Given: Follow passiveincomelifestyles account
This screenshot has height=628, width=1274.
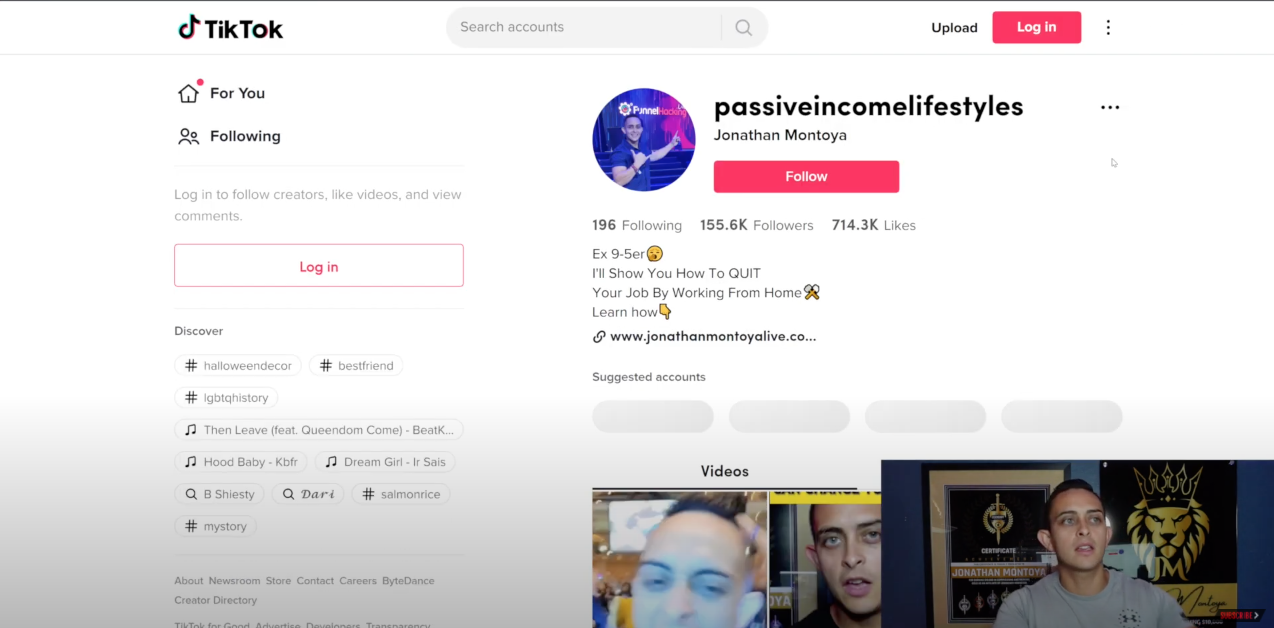Looking at the screenshot, I should coord(806,177).
